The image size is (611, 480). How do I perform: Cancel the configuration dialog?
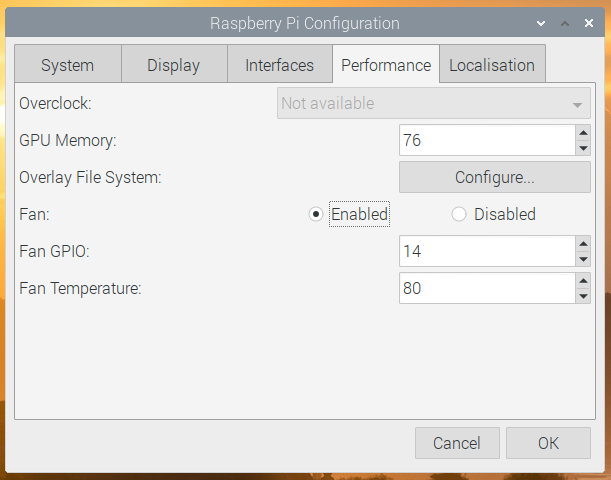456,443
